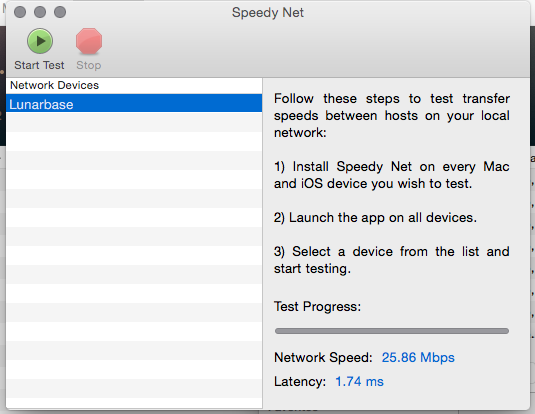Screen dimensions: 535x414
Task: Click the divider between device list and instructions
Action: click(x=262, y=243)
